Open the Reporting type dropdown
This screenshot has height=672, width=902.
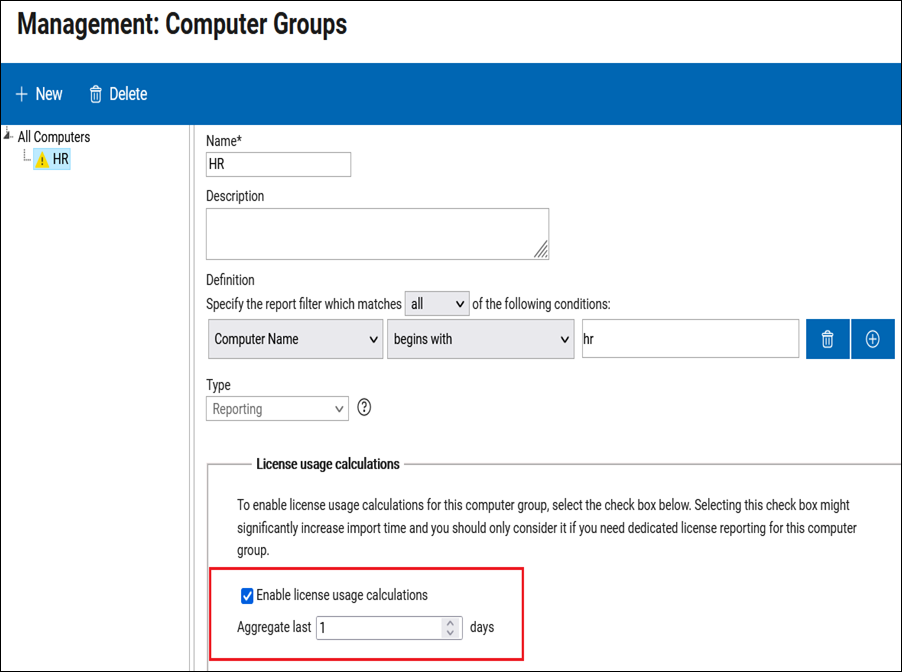(x=277, y=408)
